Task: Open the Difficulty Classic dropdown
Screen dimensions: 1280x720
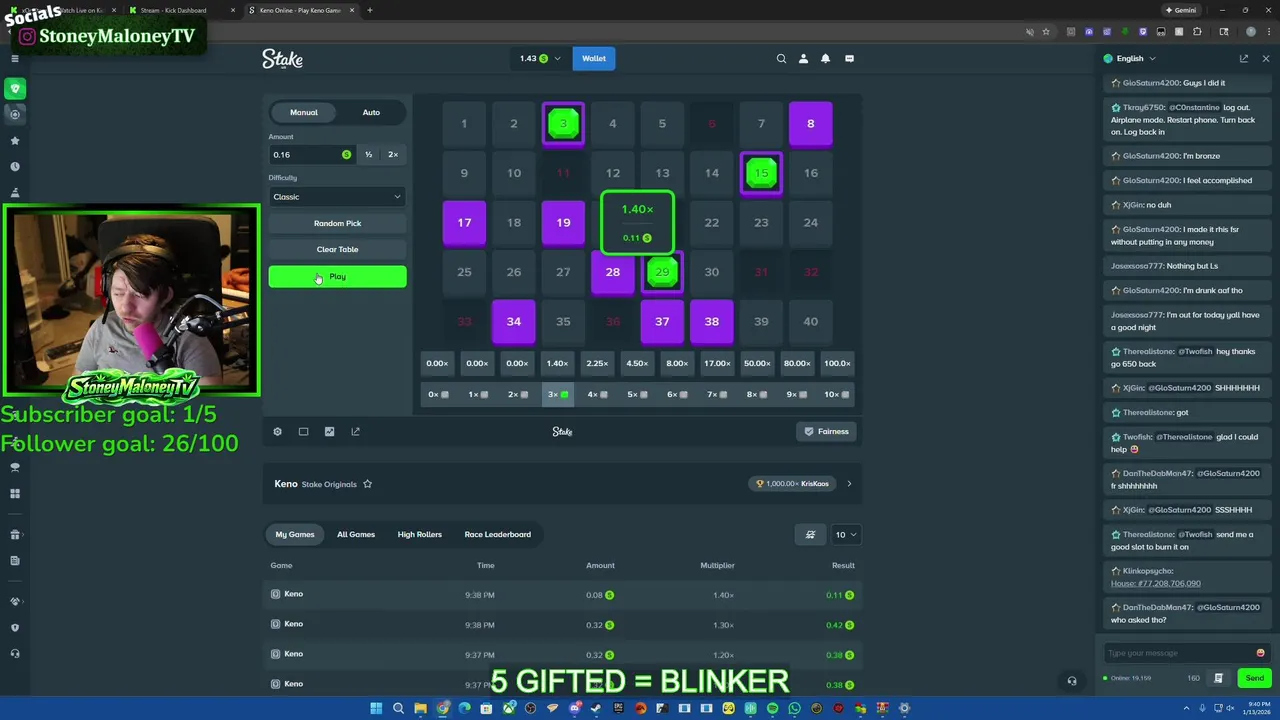Action: click(x=337, y=197)
